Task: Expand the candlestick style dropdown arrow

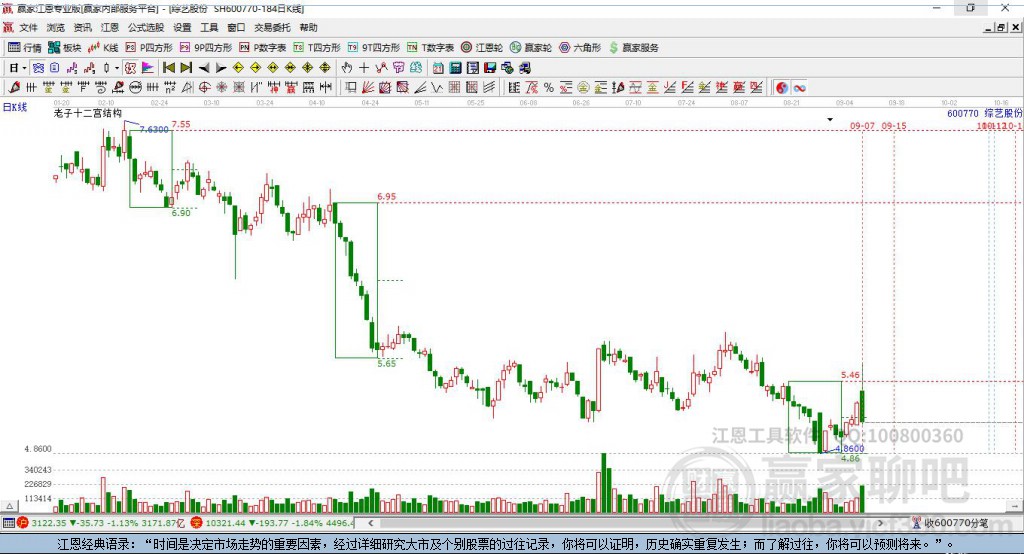Action: click(x=117, y=68)
